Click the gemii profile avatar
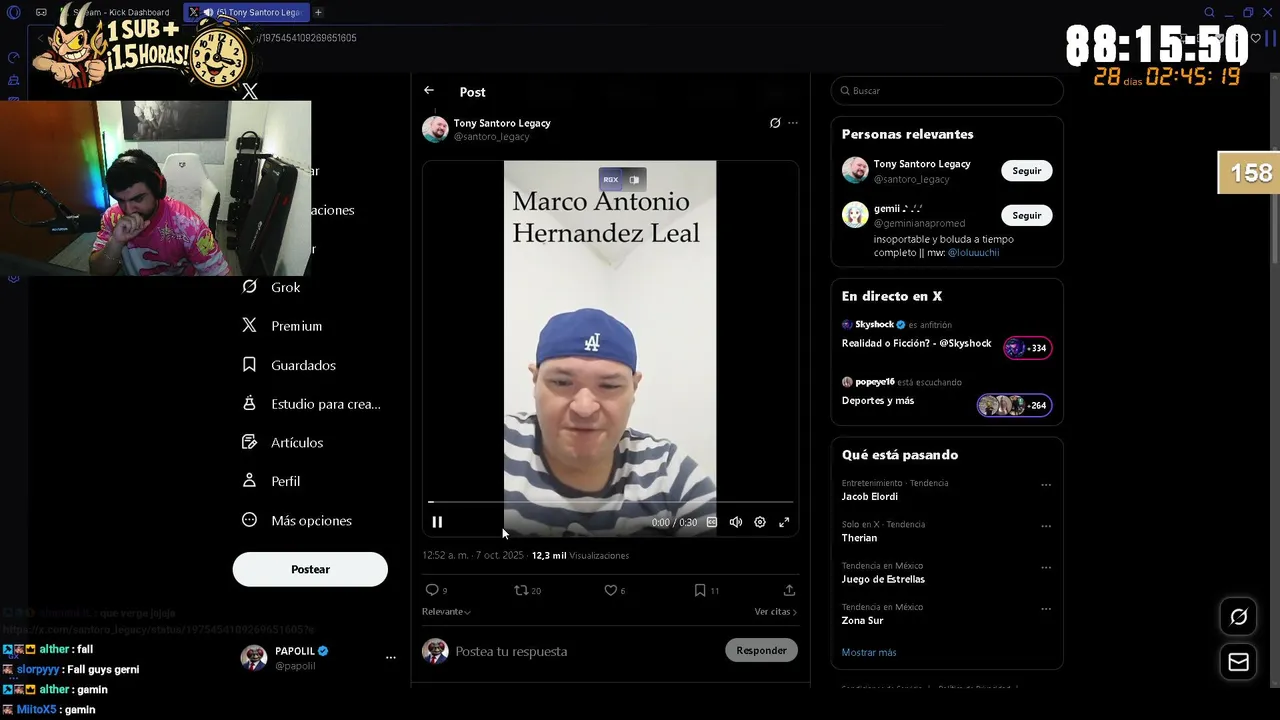The height and width of the screenshot is (720, 1280). point(855,215)
